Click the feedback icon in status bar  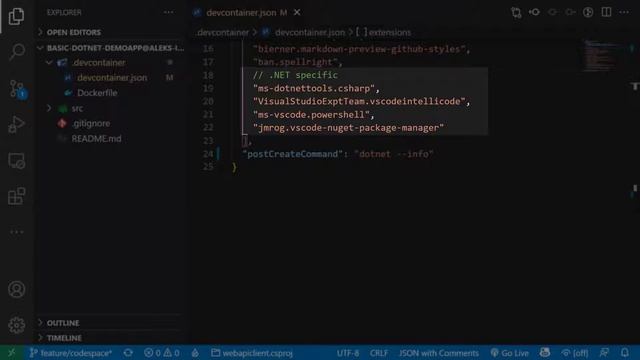click(604, 353)
